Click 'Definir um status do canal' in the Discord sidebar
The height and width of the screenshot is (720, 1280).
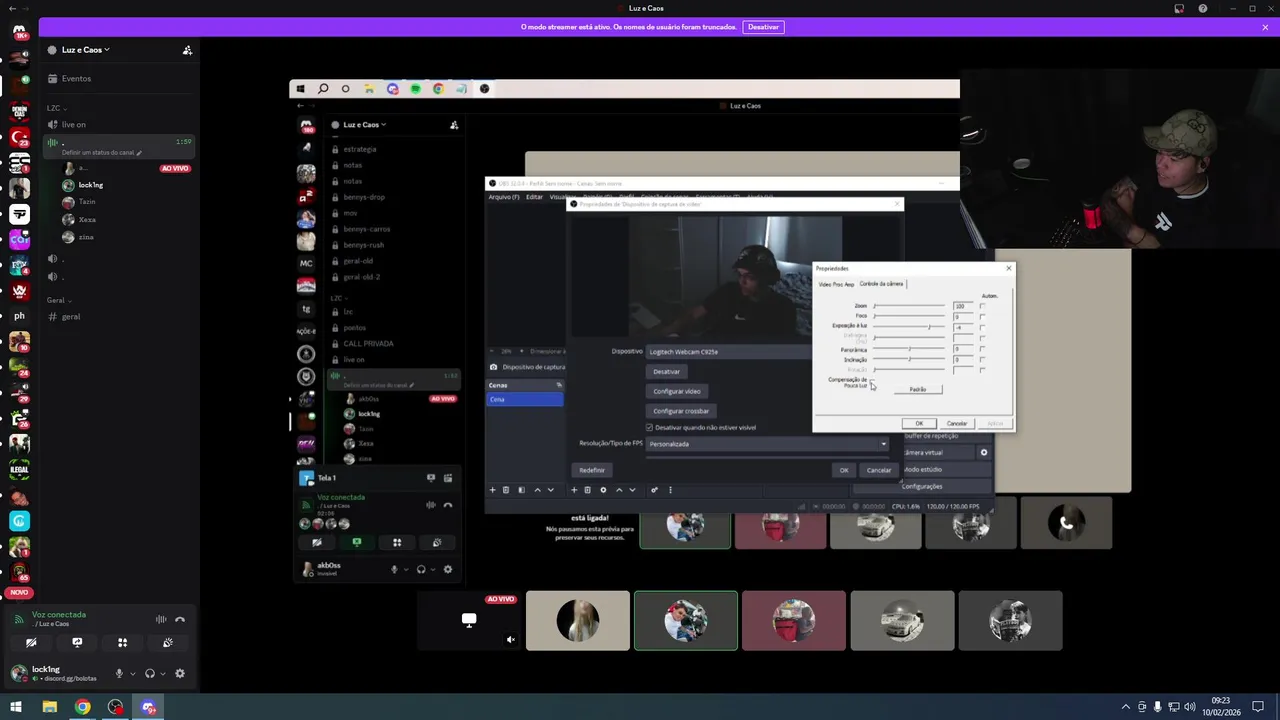(x=101, y=153)
